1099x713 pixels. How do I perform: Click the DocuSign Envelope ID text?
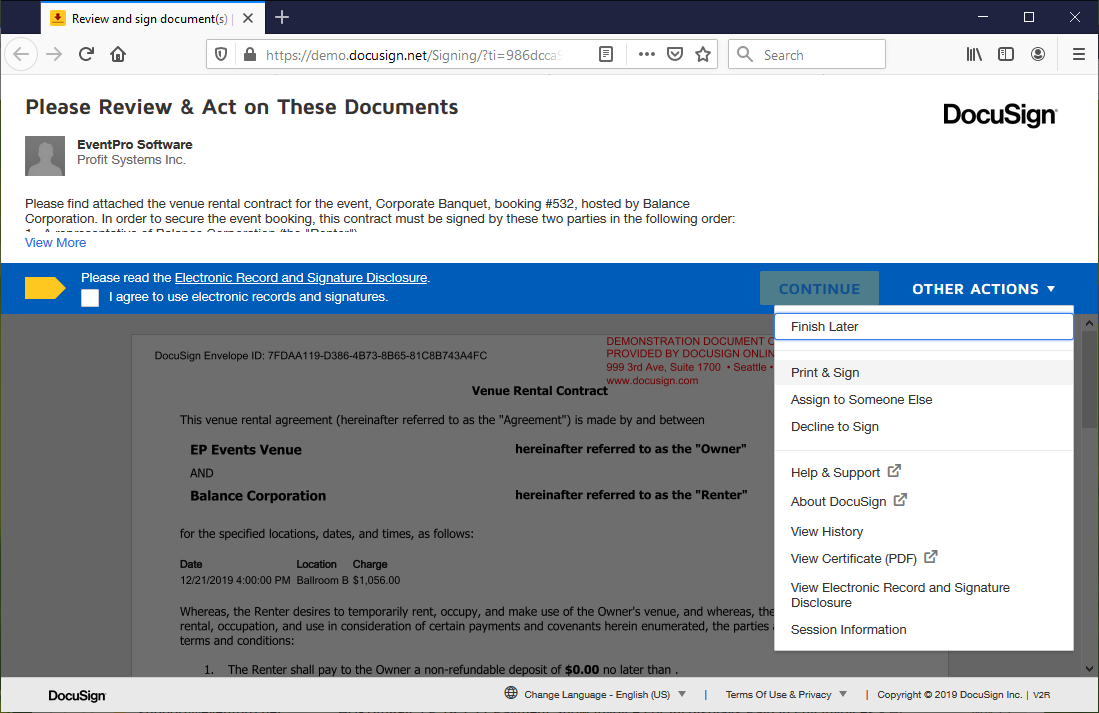pos(321,355)
